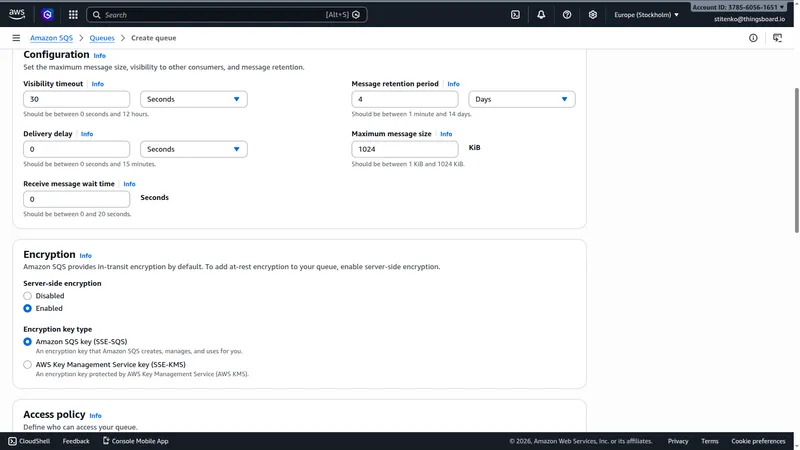Click the top search box
This screenshot has width=800, height=450.
tap(227, 15)
